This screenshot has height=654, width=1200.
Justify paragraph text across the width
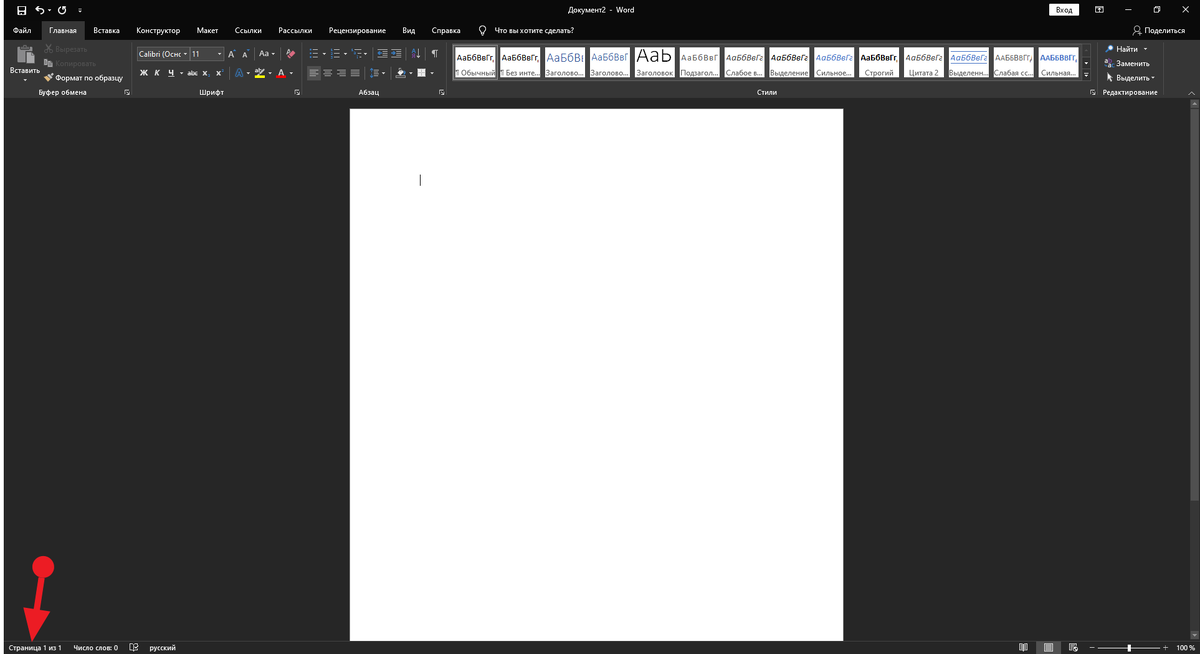(355, 73)
